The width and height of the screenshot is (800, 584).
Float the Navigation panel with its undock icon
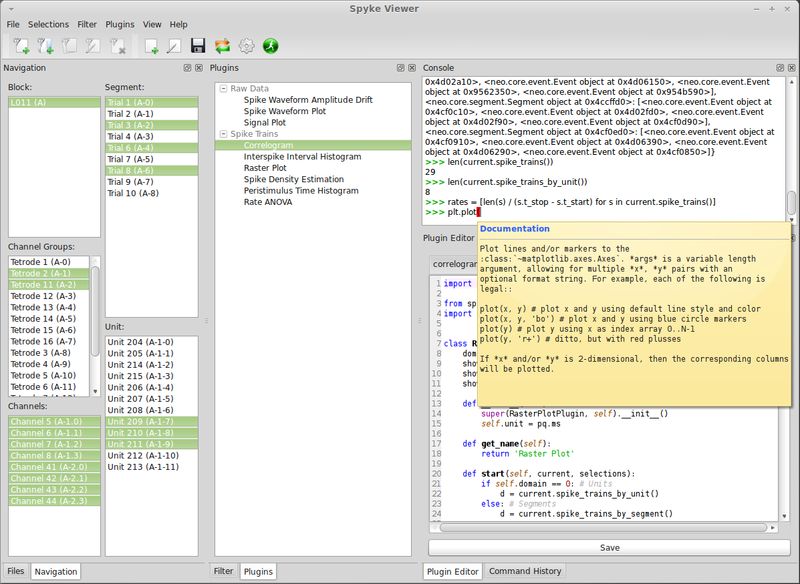[187, 68]
